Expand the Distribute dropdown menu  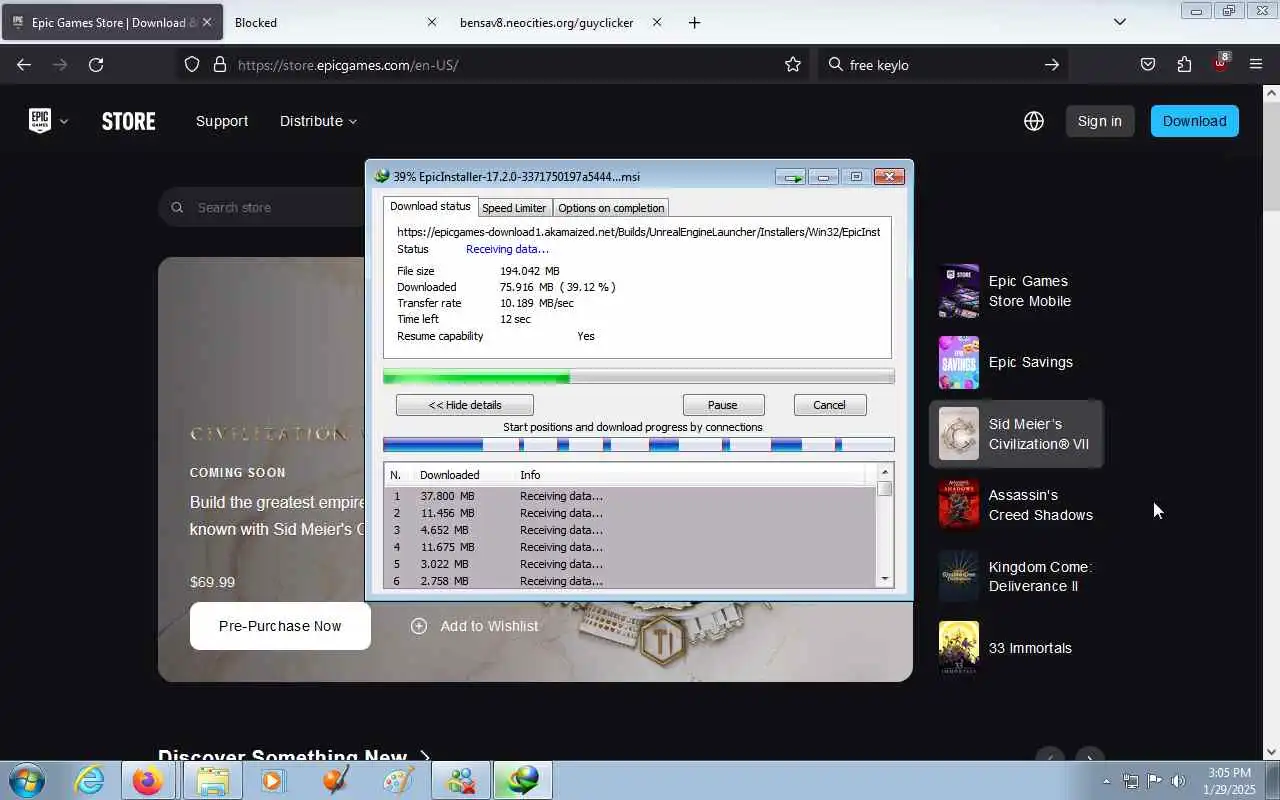(318, 121)
